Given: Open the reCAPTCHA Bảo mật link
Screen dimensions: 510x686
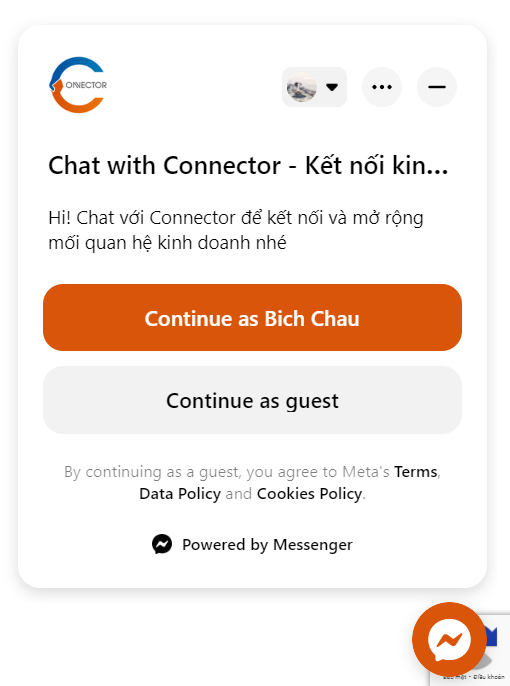Looking at the screenshot, I should click(455, 677).
